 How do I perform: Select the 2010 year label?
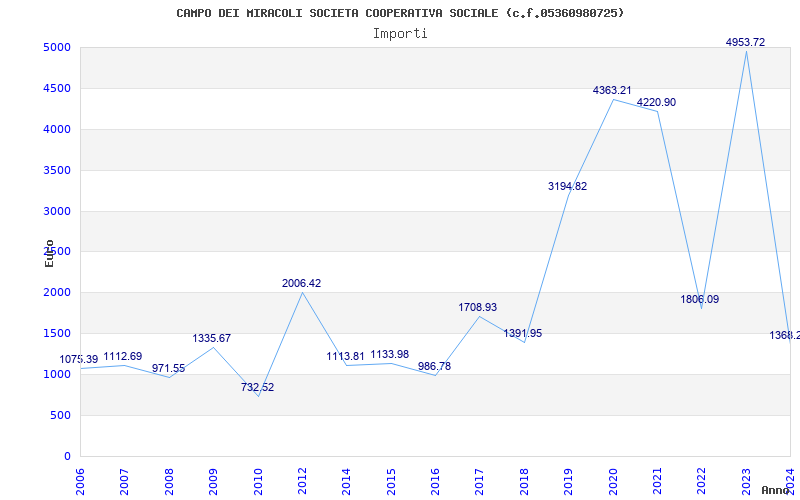pos(258,482)
